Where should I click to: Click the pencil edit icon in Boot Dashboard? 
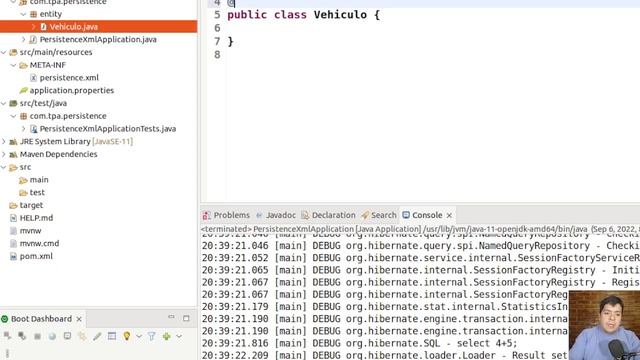(97, 336)
